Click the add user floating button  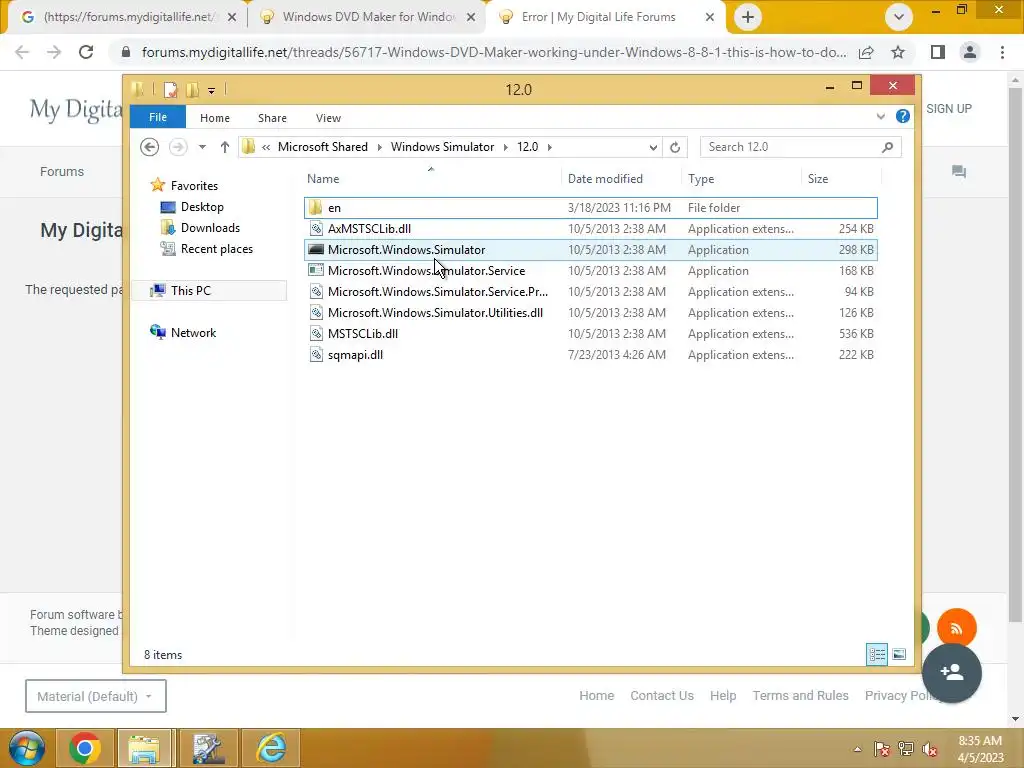point(952,673)
